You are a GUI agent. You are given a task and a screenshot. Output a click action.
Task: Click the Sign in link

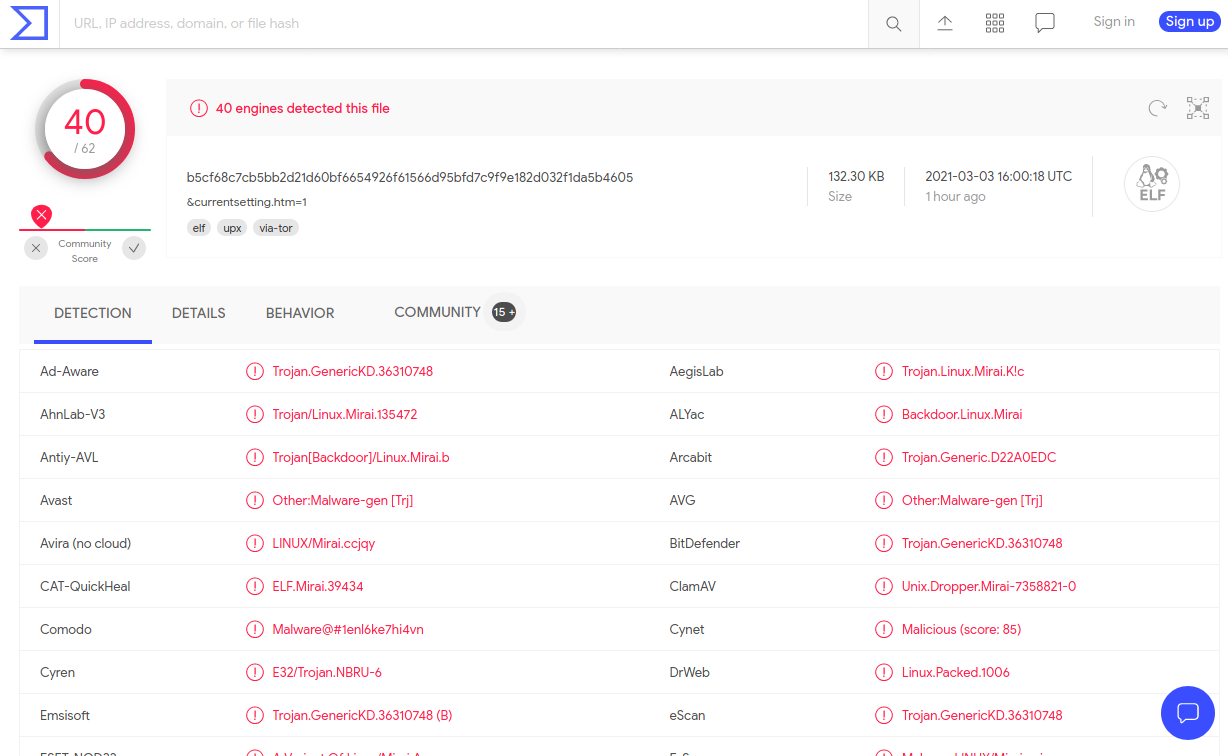pyautogui.click(x=1114, y=21)
